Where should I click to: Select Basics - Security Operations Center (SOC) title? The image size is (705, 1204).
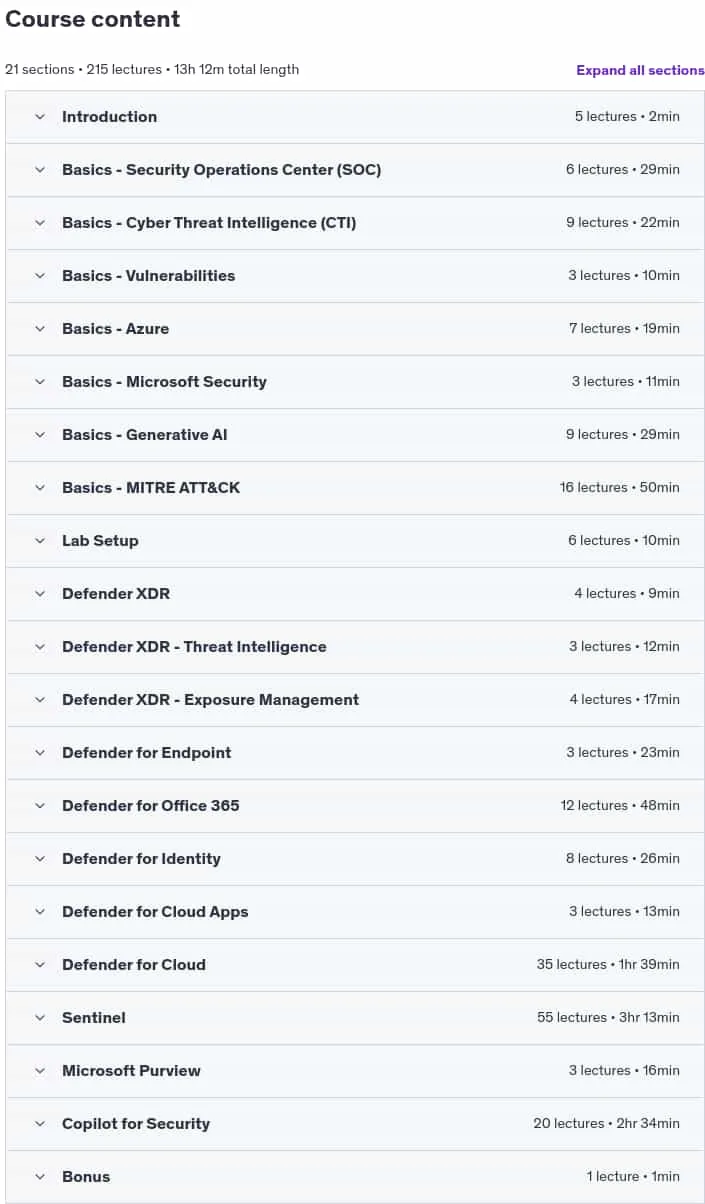221,170
